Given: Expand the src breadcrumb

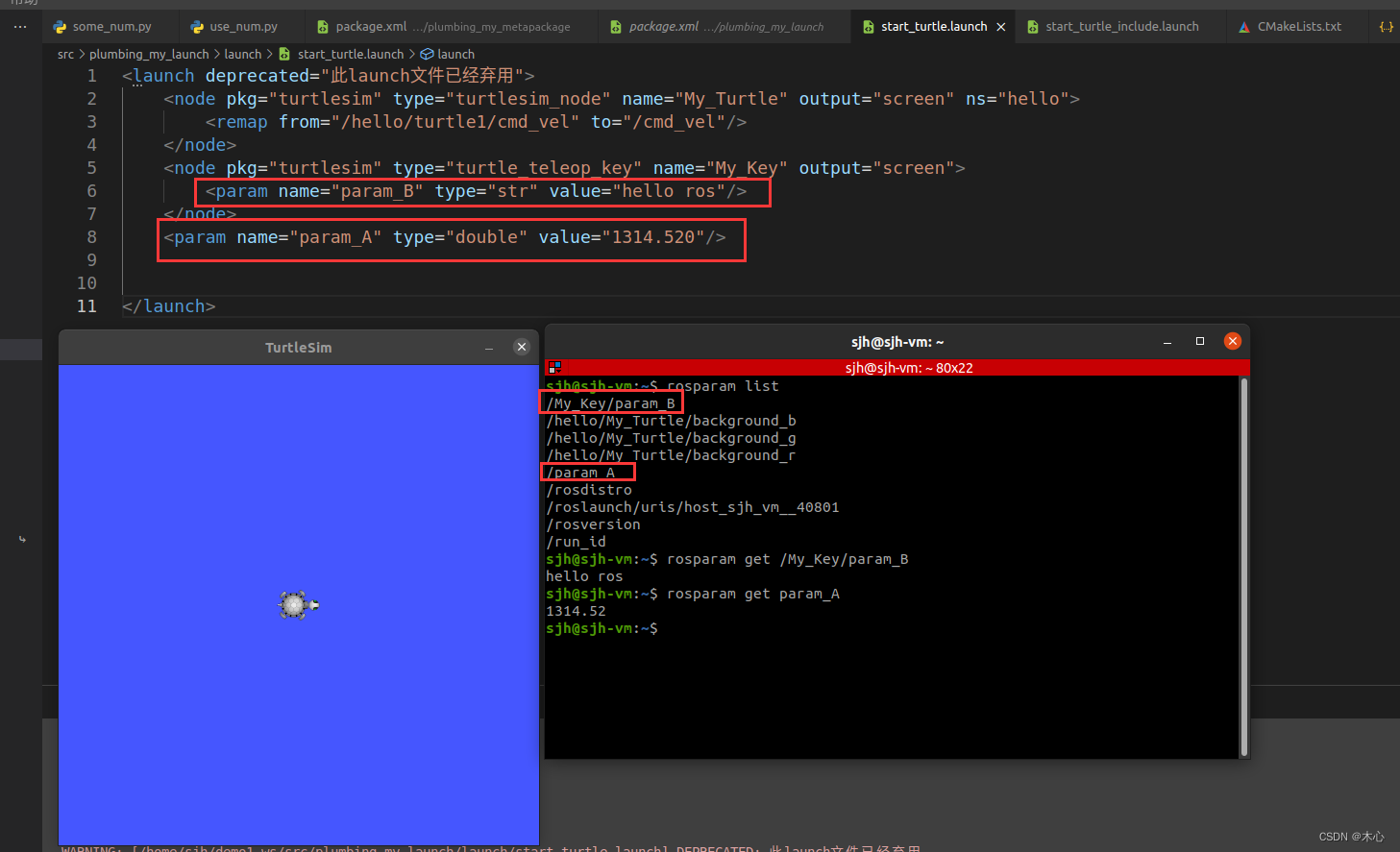Looking at the screenshot, I should (x=65, y=55).
